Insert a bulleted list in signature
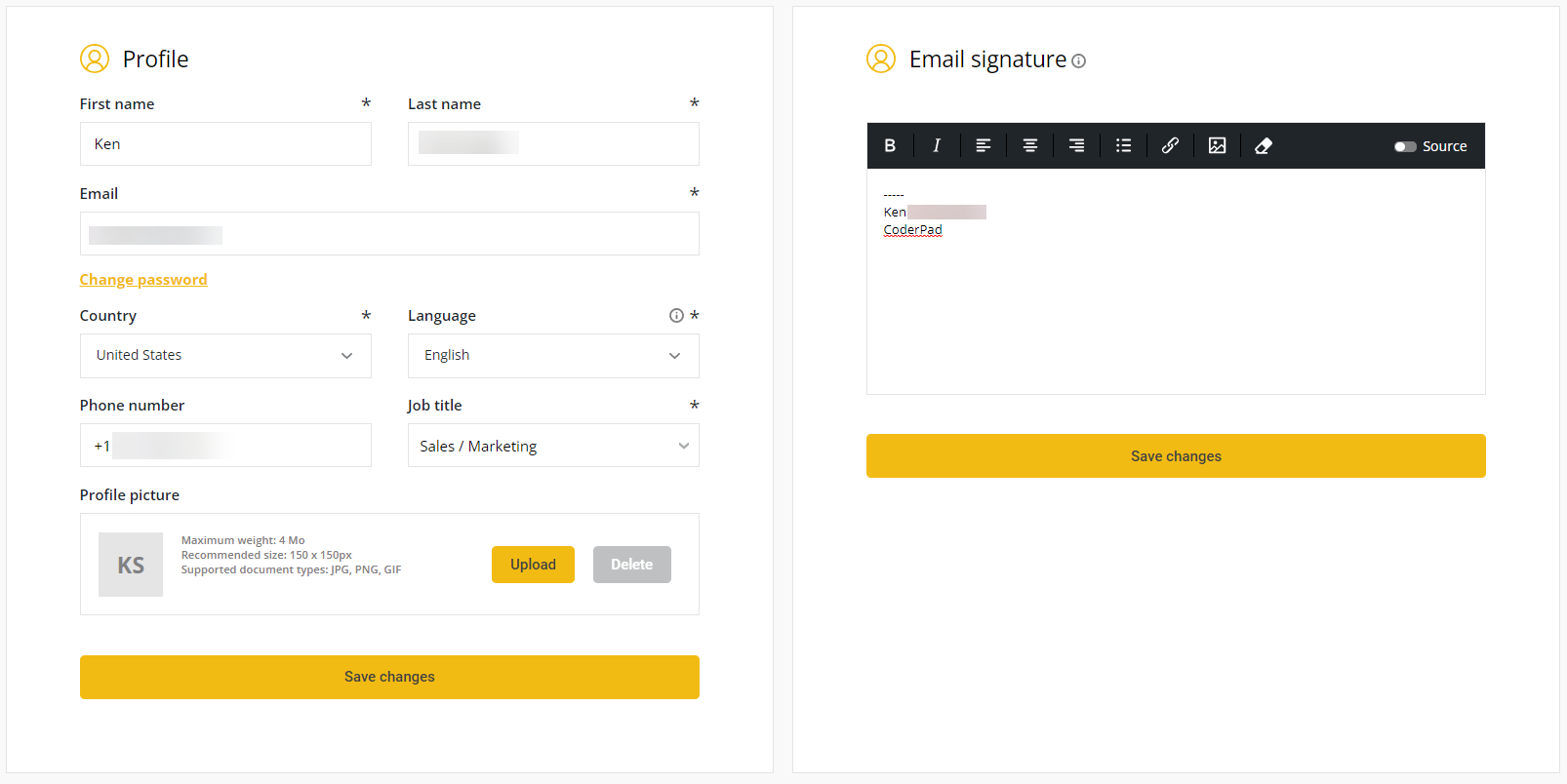1567x784 pixels. coord(1123,145)
